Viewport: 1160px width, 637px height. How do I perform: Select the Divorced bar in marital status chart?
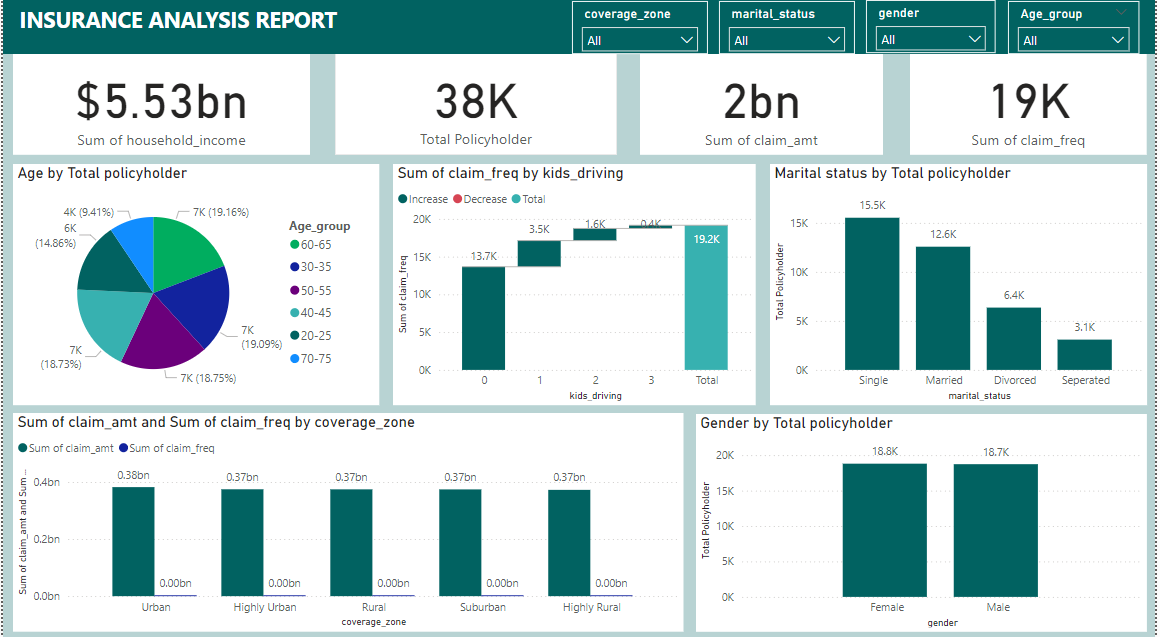[x=1014, y=338]
